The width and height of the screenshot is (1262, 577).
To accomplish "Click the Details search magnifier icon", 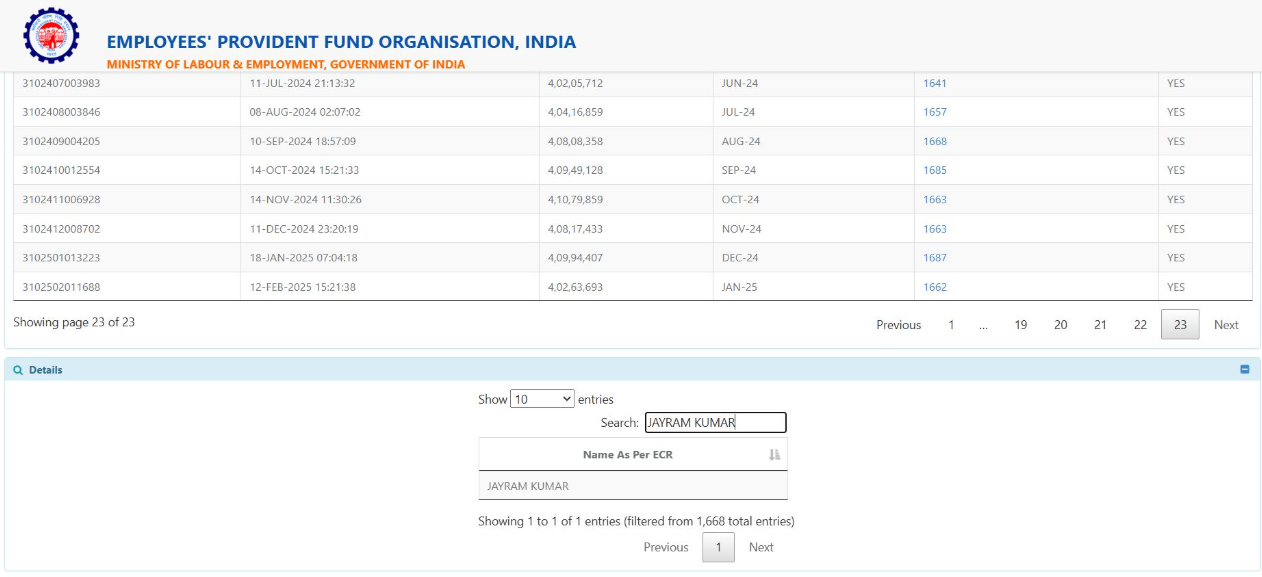I will pos(18,370).
